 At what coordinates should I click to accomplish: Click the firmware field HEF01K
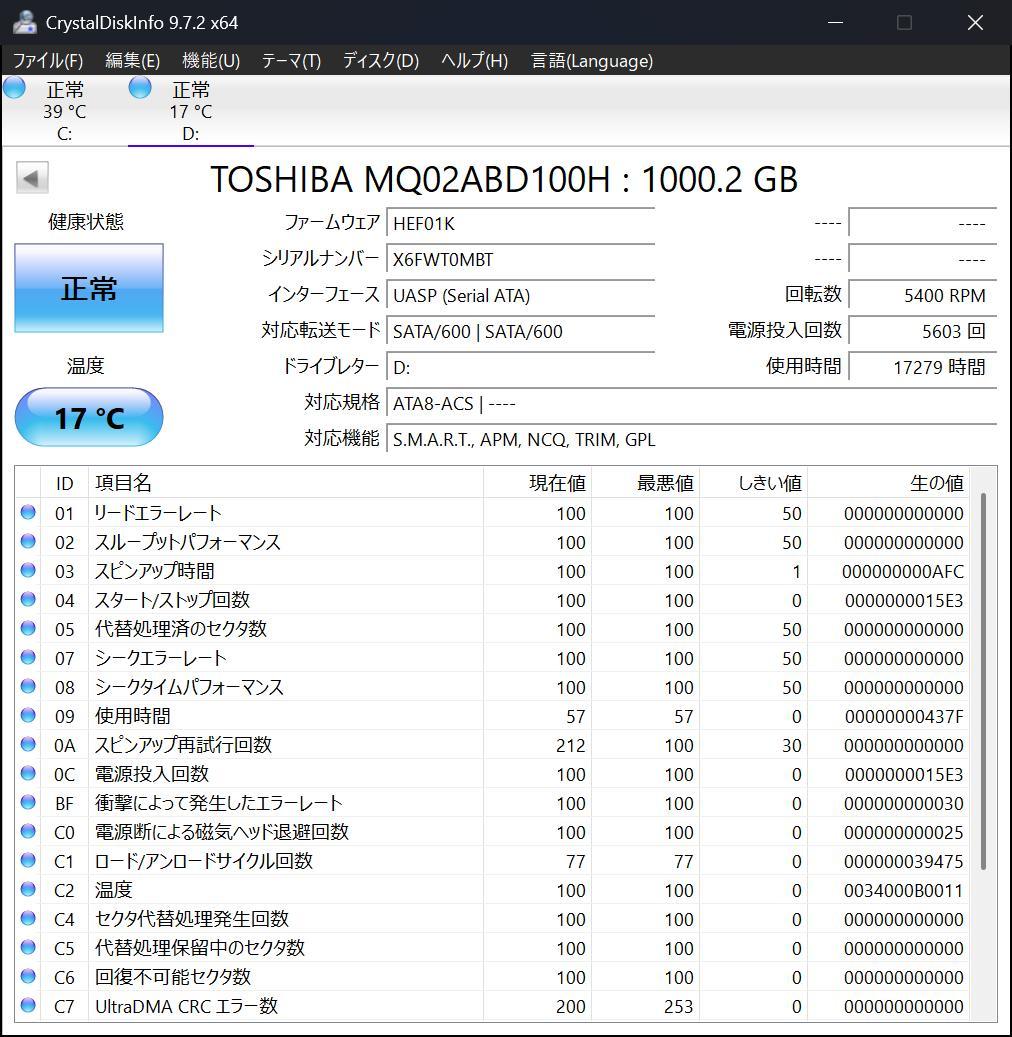521,224
